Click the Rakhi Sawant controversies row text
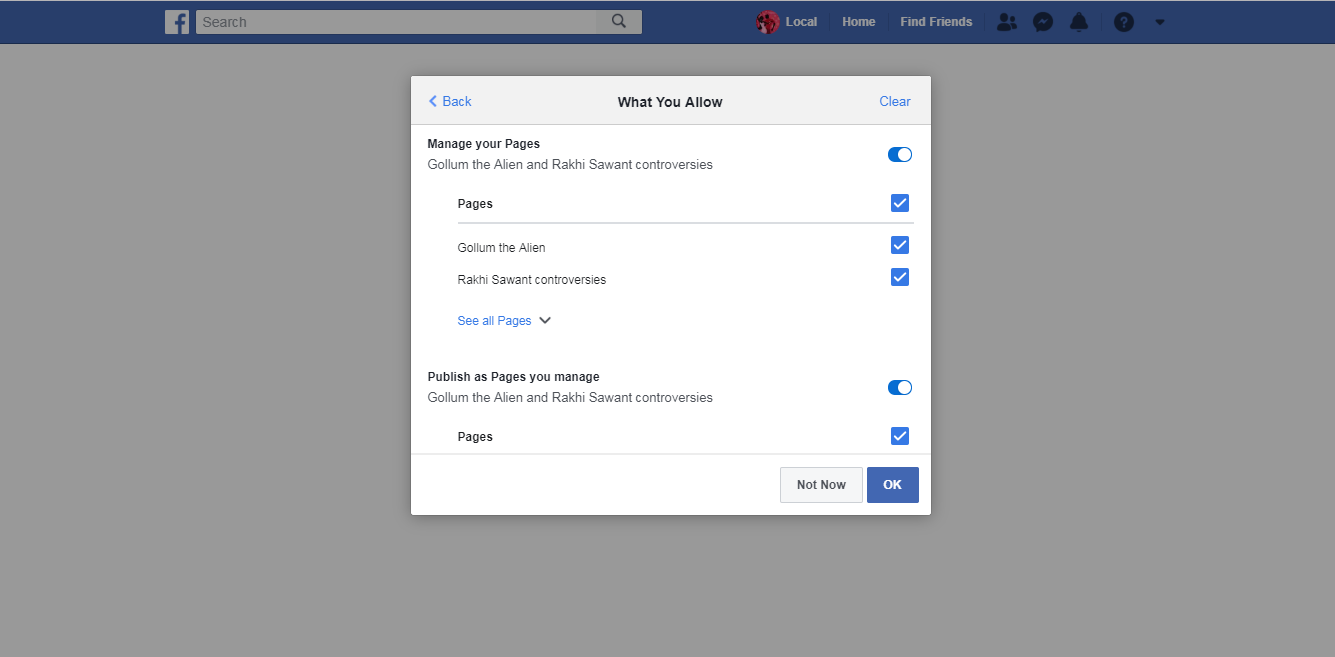This screenshot has width=1335, height=657. tap(532, 280)
